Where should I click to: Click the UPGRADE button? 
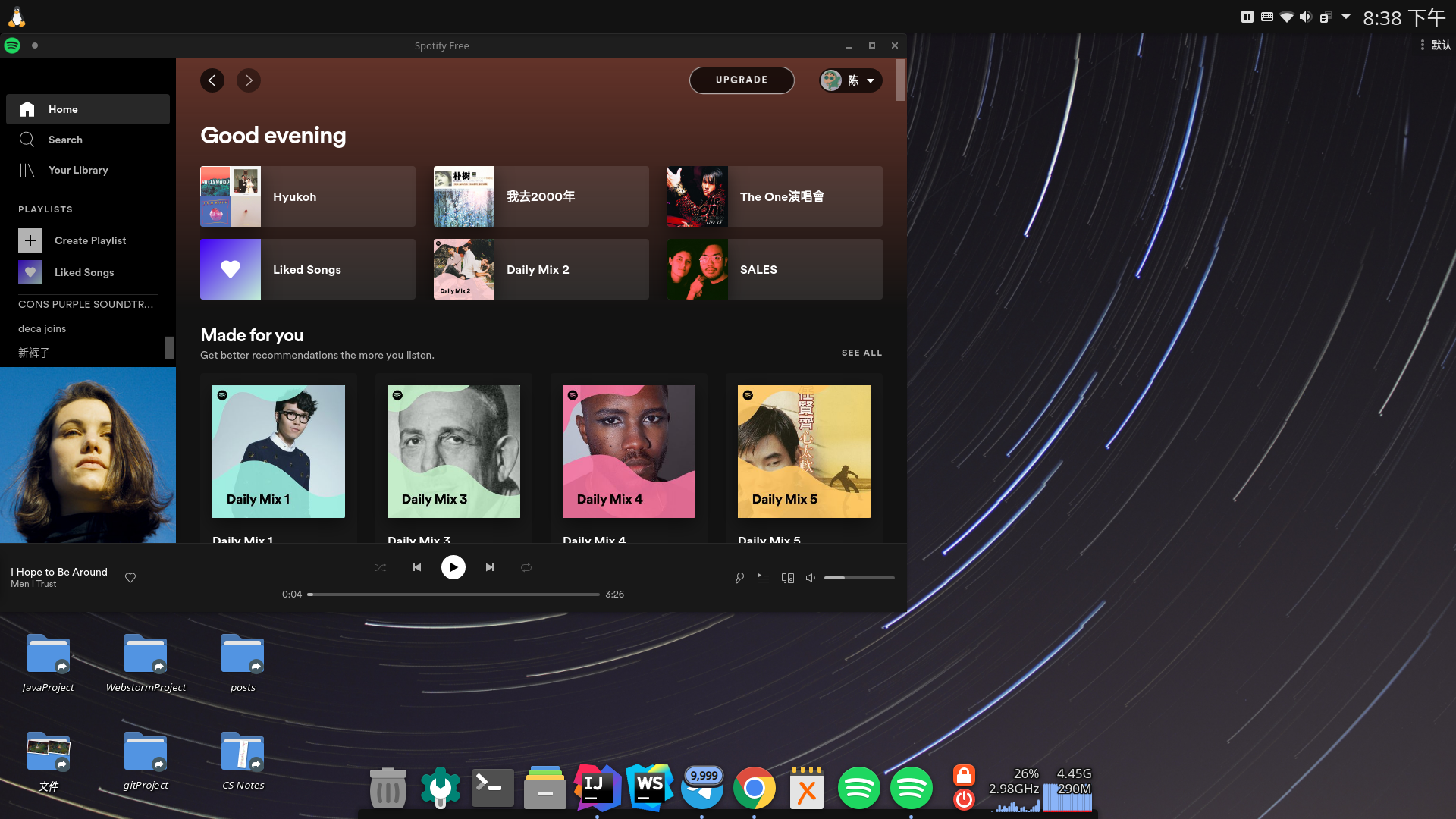click(x=742, y=80)
